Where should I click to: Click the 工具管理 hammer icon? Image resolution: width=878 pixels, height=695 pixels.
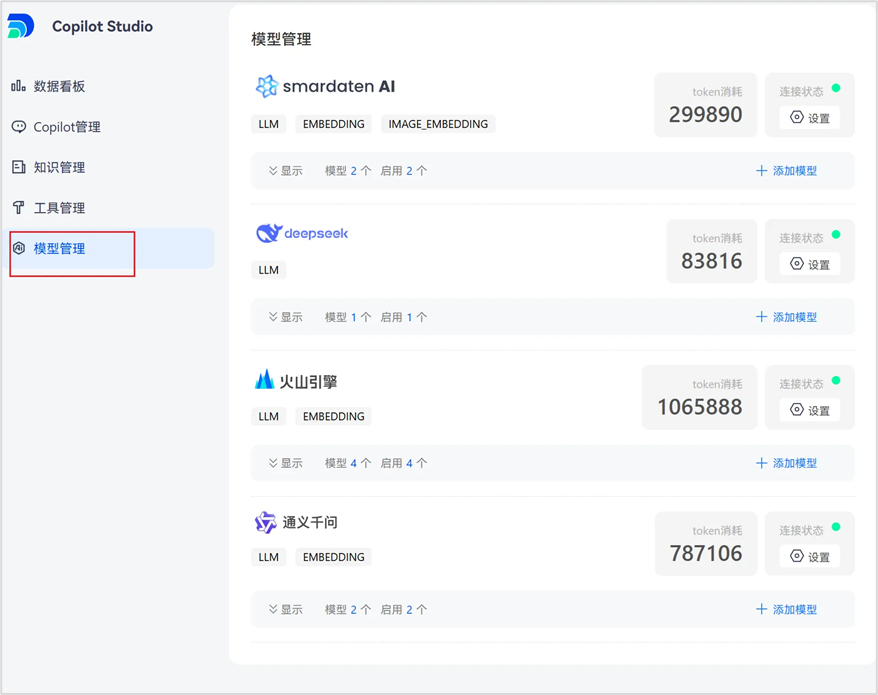pos(18,208)
